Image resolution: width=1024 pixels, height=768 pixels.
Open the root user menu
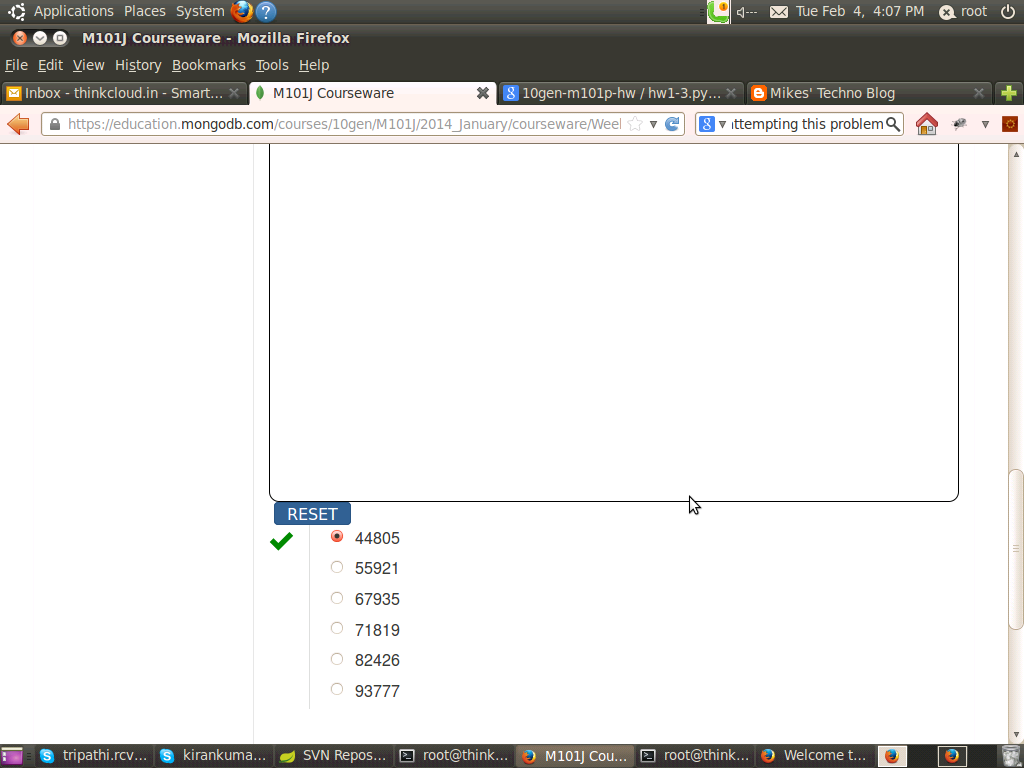click(x=964, y=12)
